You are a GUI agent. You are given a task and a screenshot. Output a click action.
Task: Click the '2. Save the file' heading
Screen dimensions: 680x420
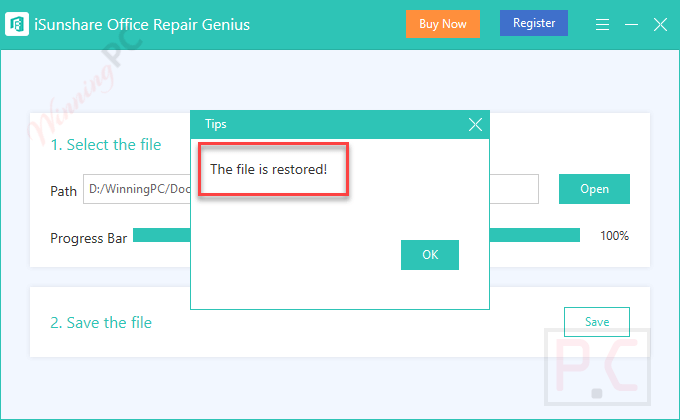click(101, 322)
